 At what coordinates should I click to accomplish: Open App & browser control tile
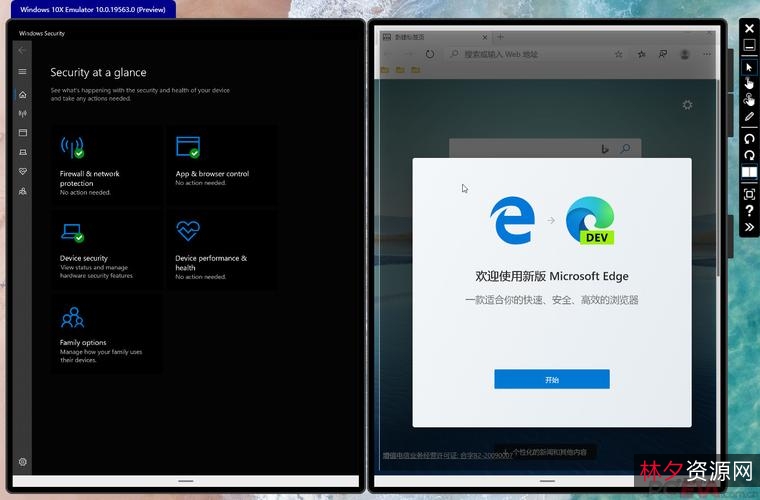tap(222, 166)
